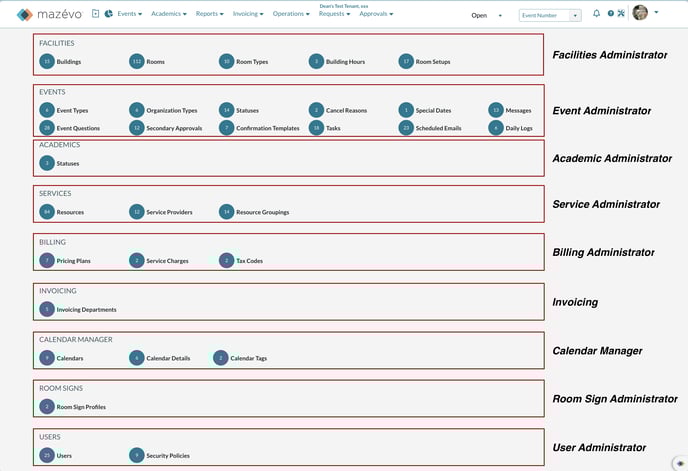The image size is (688, 471).
Task: Click the Calendars count badge
Action: point(47,358)
